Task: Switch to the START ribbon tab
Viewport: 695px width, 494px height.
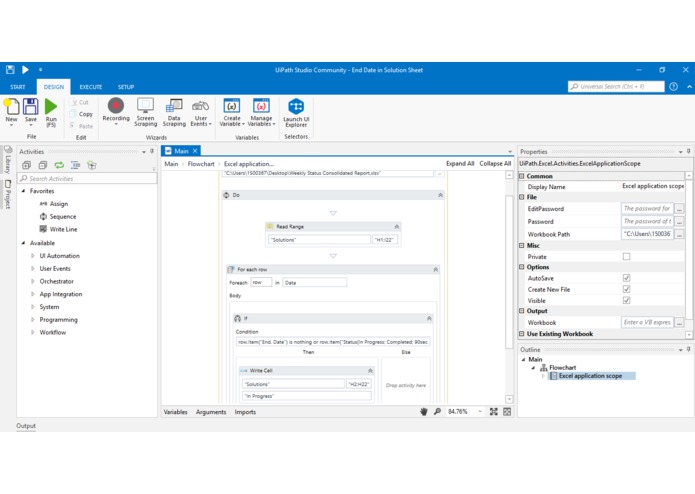Action: [18, 87]
